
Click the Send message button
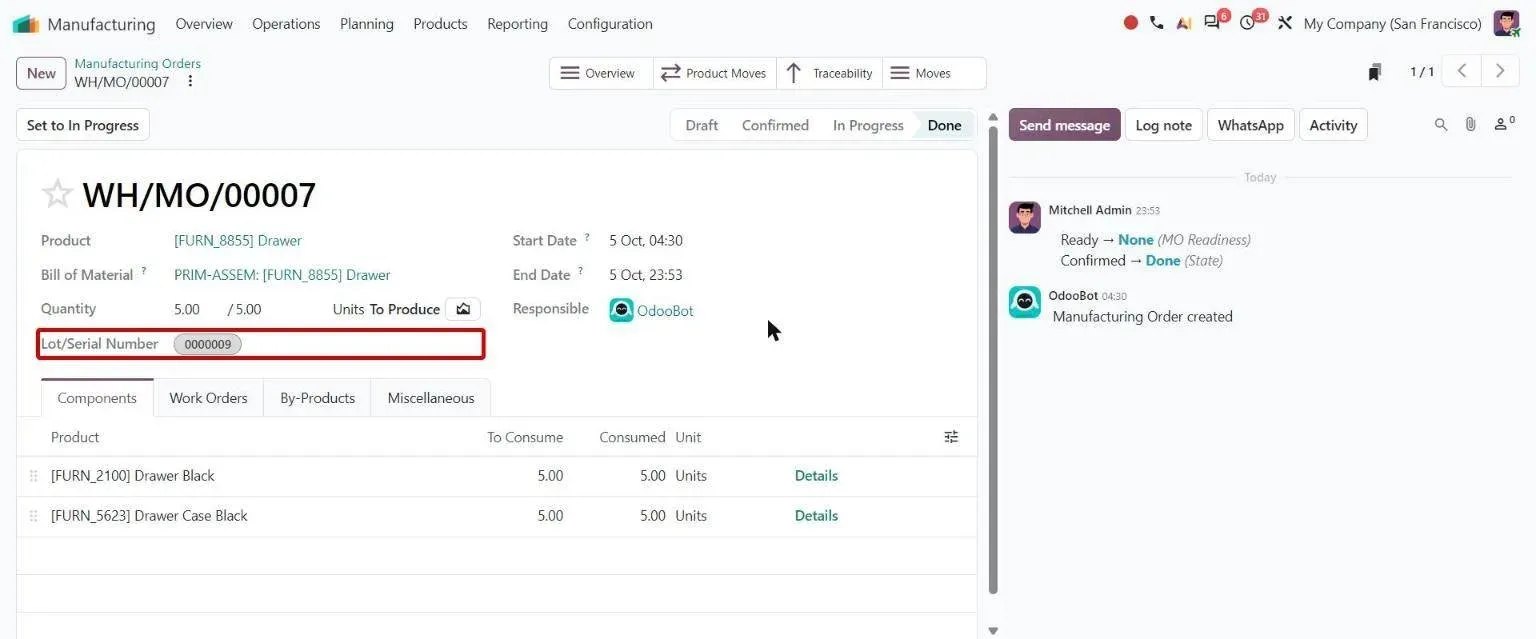(x=1064, y=125)
